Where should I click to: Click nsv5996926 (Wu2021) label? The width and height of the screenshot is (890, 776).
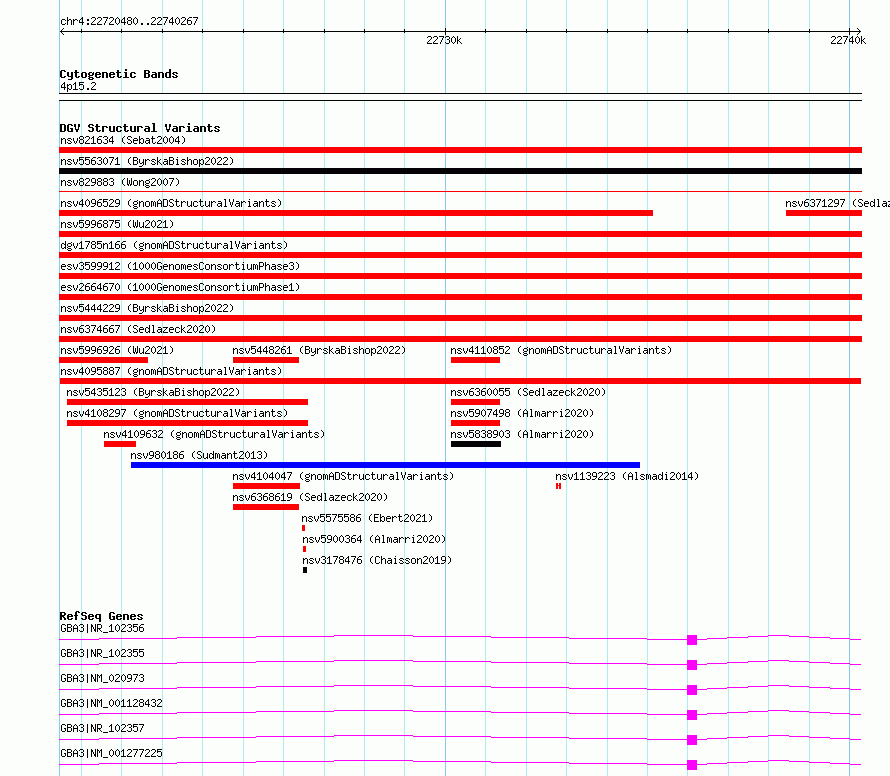tap(117, 350)
